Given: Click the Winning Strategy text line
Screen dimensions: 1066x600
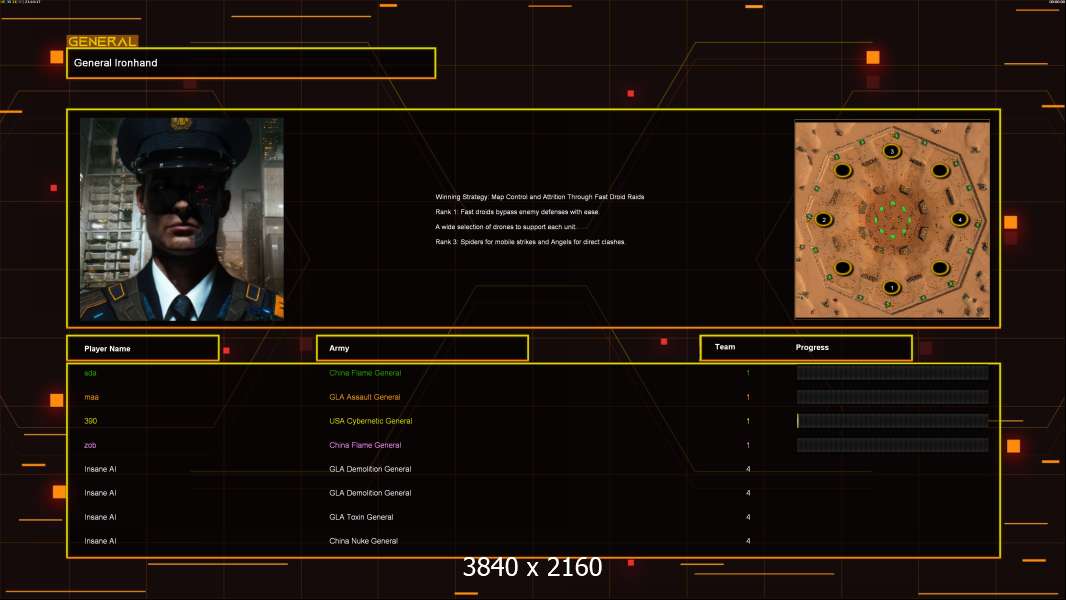Looking at the screenshot, I should pos(540,197).
